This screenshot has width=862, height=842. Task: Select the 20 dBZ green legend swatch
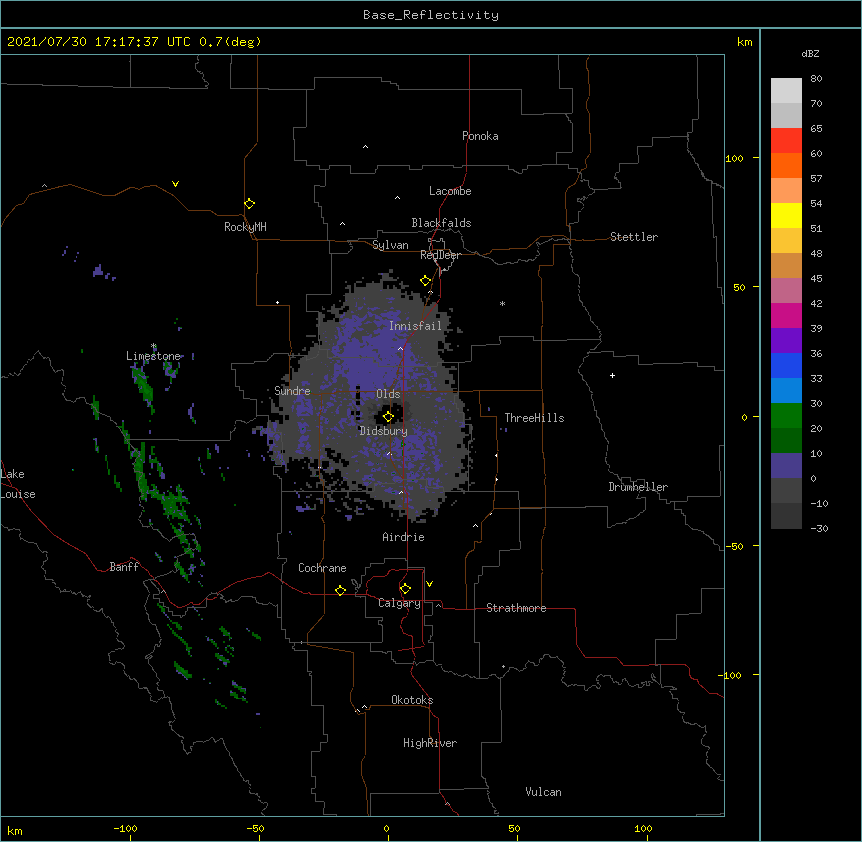click(x=786, y=440)
